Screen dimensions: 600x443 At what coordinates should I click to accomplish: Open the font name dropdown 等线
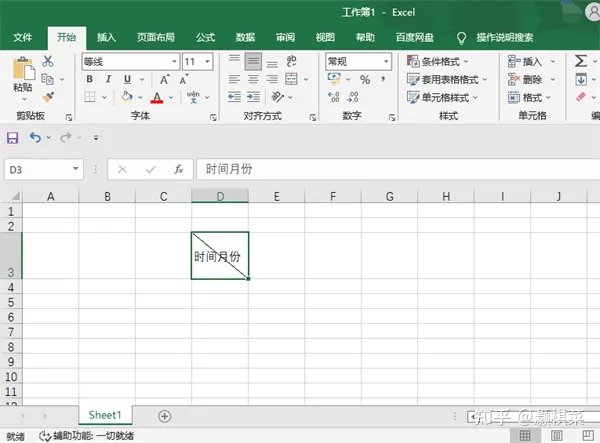click(174, 61)
